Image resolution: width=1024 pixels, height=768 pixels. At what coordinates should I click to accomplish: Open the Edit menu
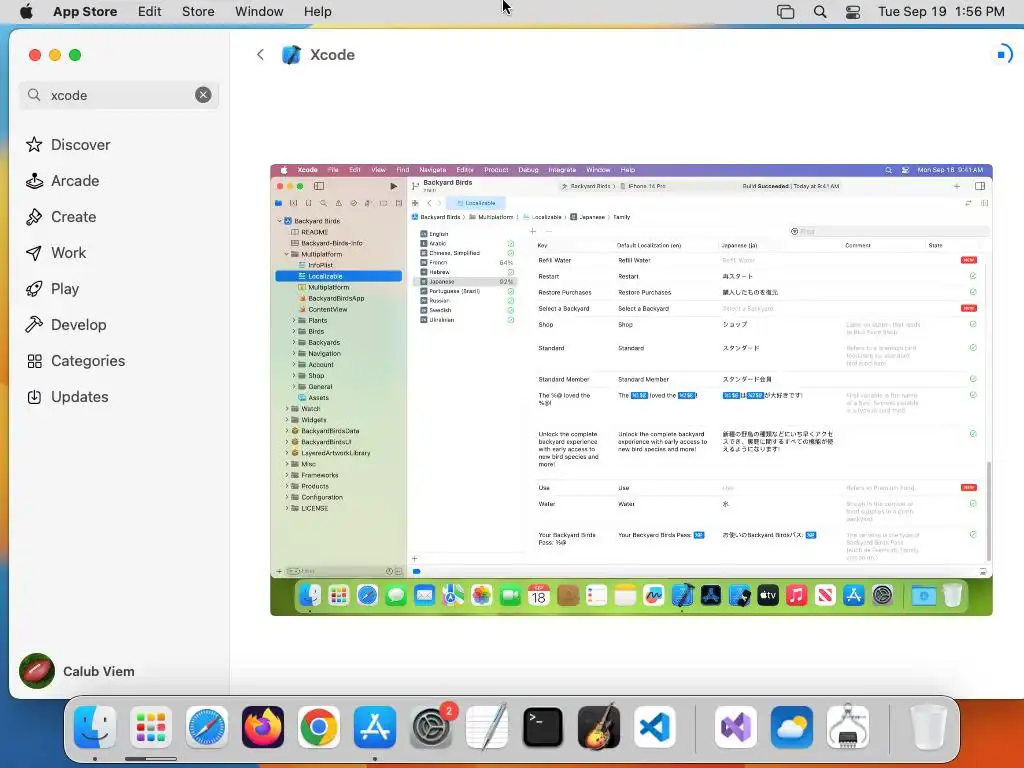[x=150, y=11]
